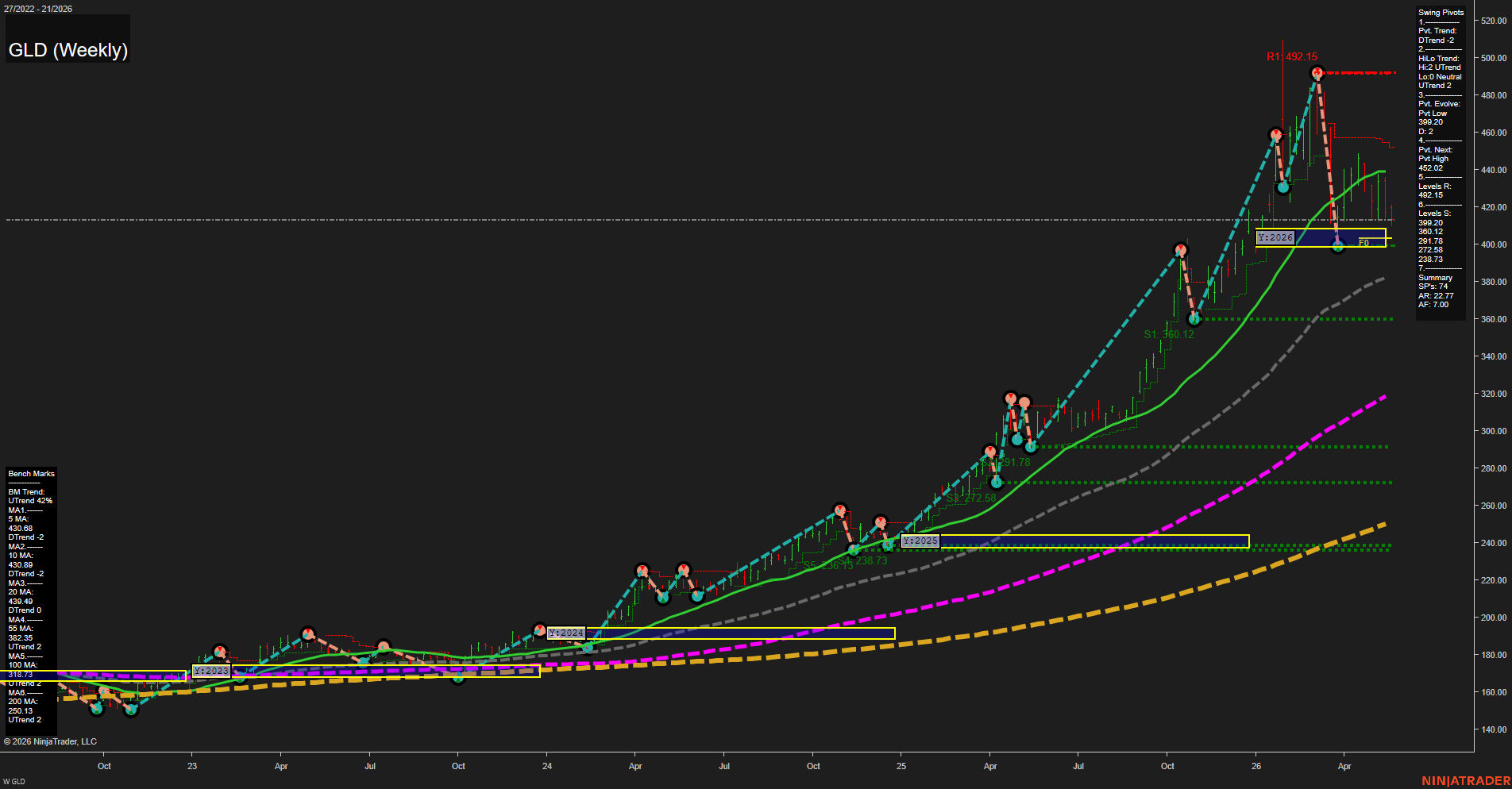Select the 100 MA: label in Bench Marks

coord(23,665)
